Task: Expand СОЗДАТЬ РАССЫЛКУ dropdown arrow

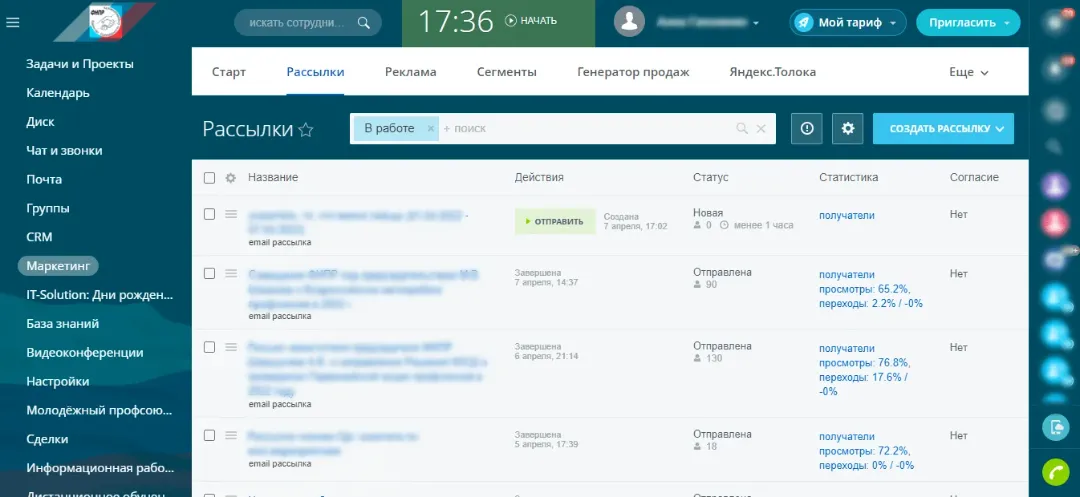Action: [x=999, y=129]
